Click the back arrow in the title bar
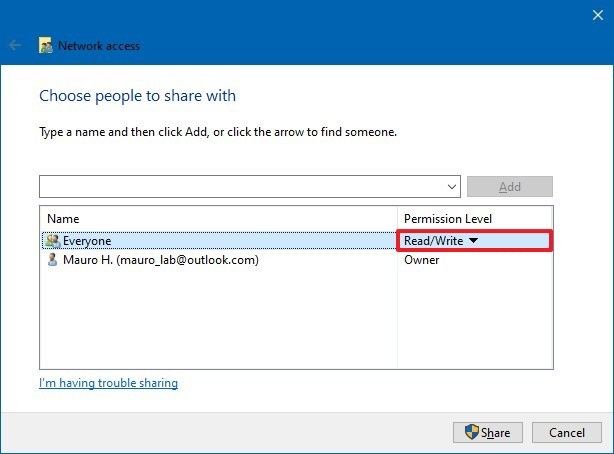Screen dimensions: 614x454 pos(15,45)
